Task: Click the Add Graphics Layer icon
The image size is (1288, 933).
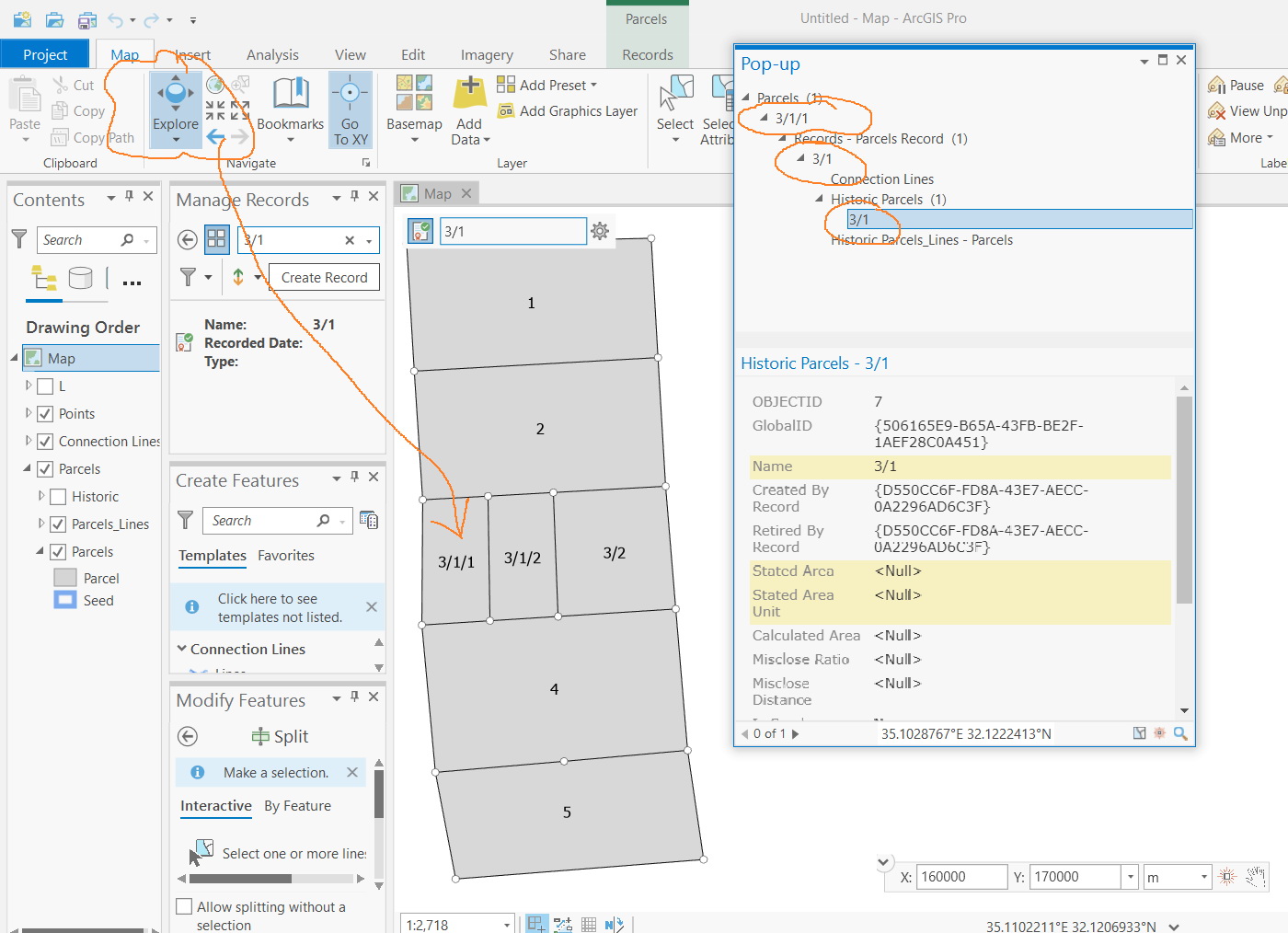Action: click(505, 111)
